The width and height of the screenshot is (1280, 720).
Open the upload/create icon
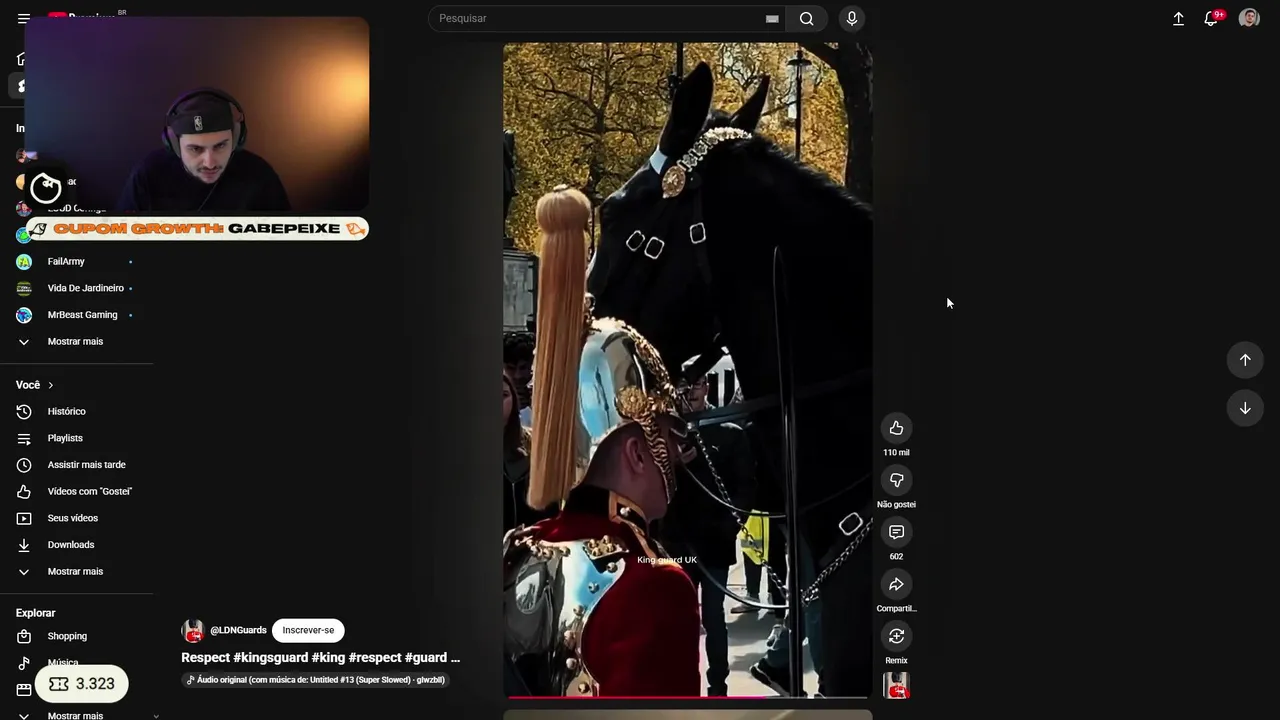point(1179,19)
